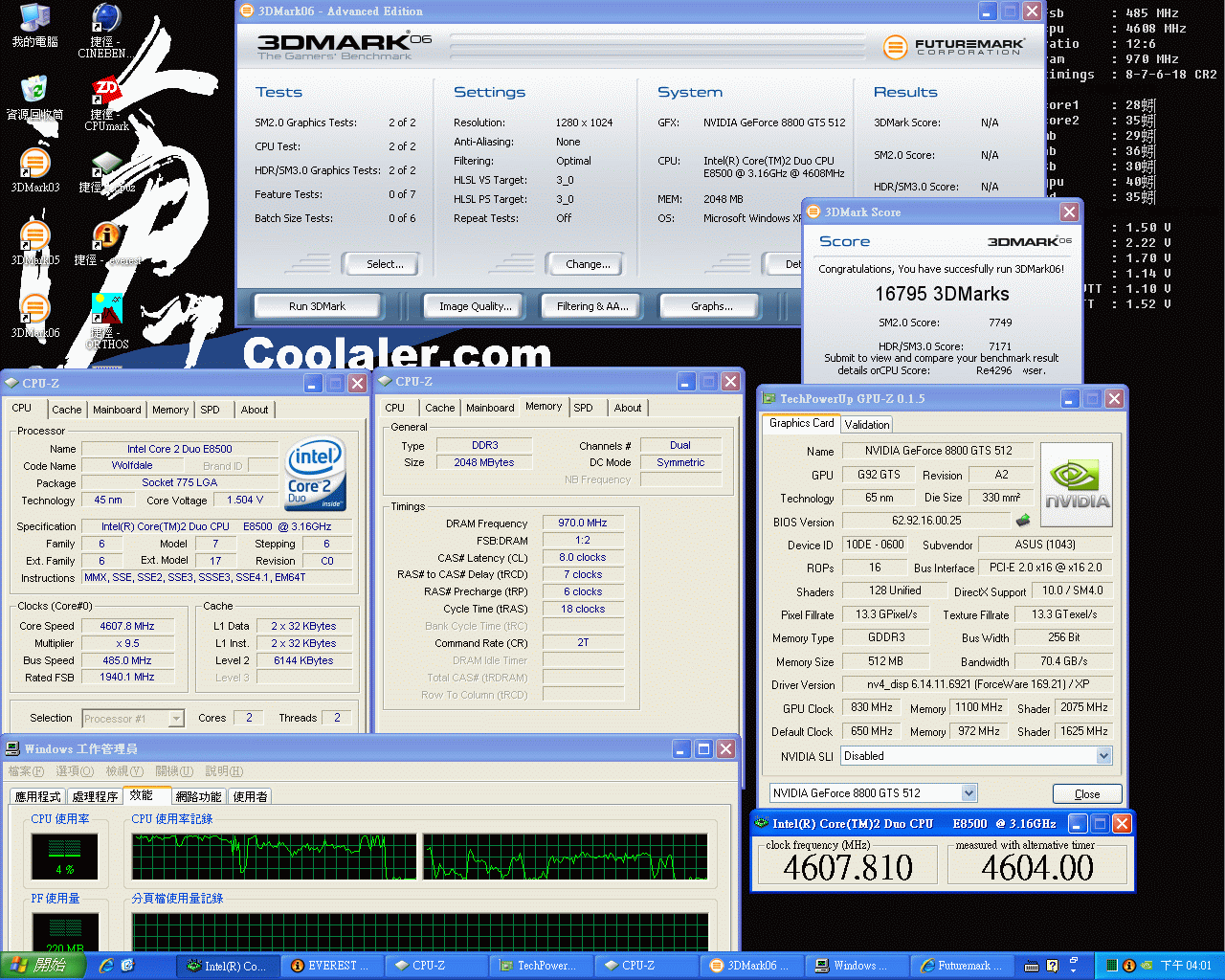1225x980 pixels.
Task: Switch to CPU tab in Memory CPU-Z window
Action: [395, 408]
